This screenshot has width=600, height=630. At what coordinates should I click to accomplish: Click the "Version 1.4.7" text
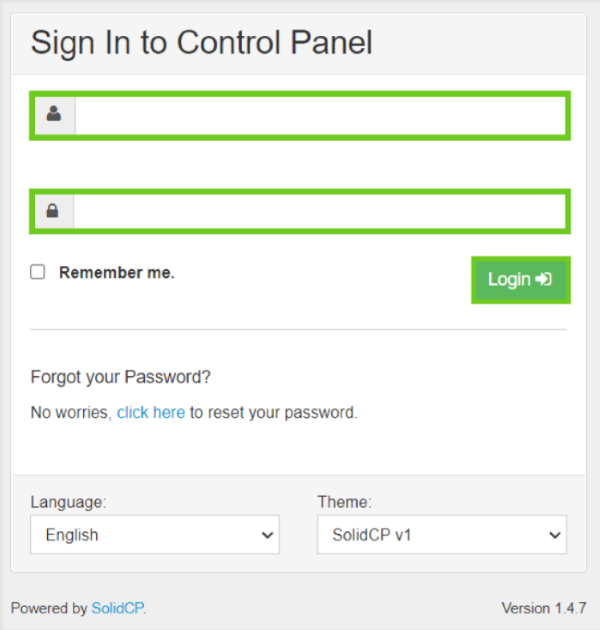[543, 608]
